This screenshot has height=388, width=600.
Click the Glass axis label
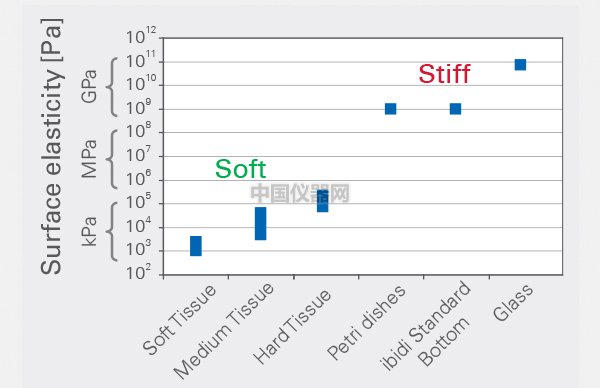[513, 303]
